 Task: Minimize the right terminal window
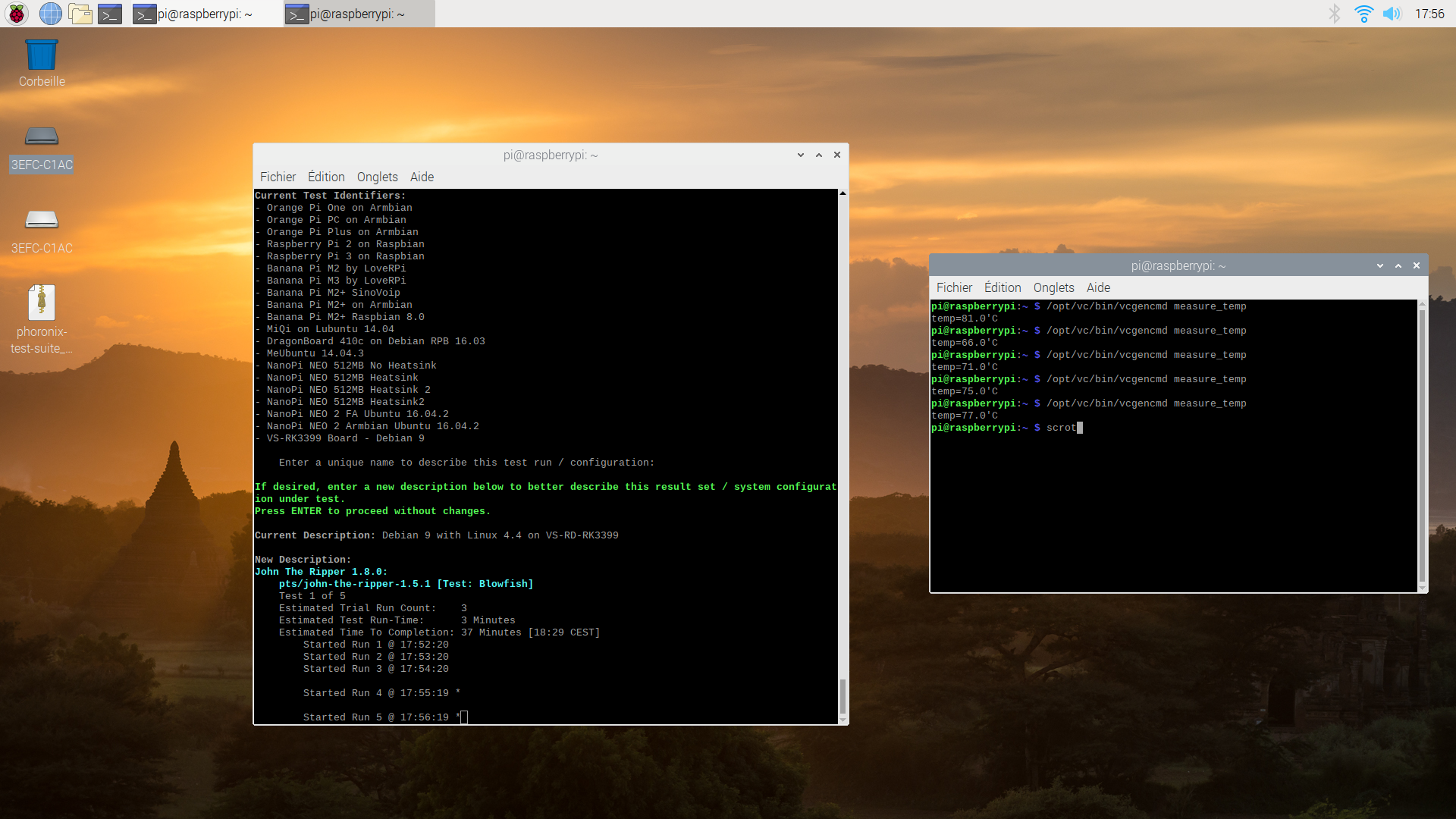click(1380, 265)
